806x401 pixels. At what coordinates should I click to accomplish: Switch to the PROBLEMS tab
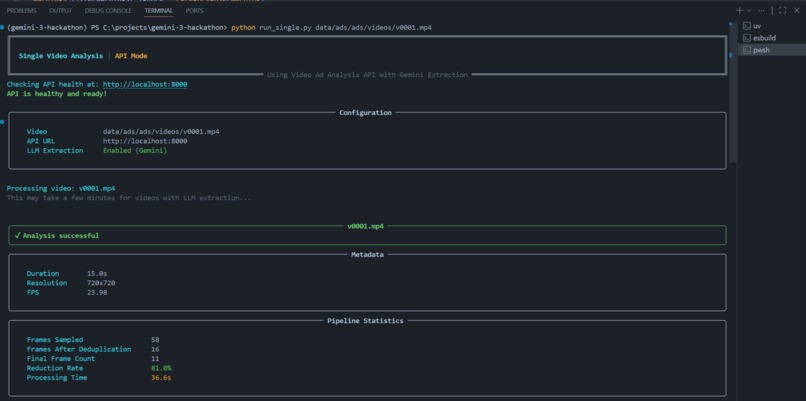[22, 10]
